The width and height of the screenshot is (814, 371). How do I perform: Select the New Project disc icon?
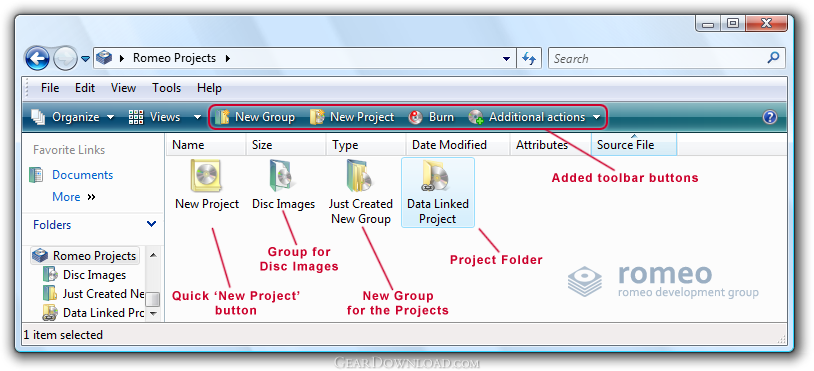pyautogui.click(x=207, y=175)
